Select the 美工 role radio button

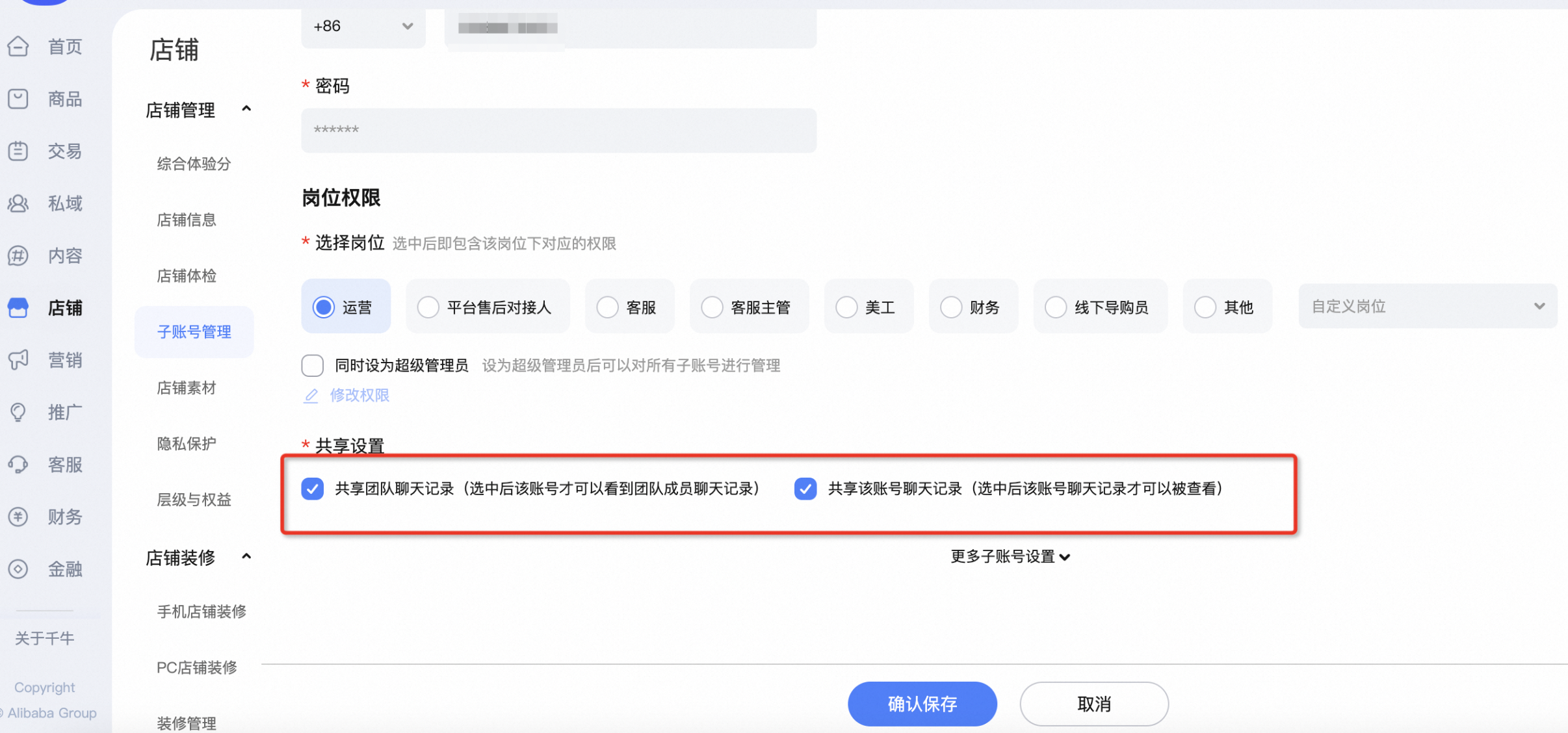tap(846, 307)
